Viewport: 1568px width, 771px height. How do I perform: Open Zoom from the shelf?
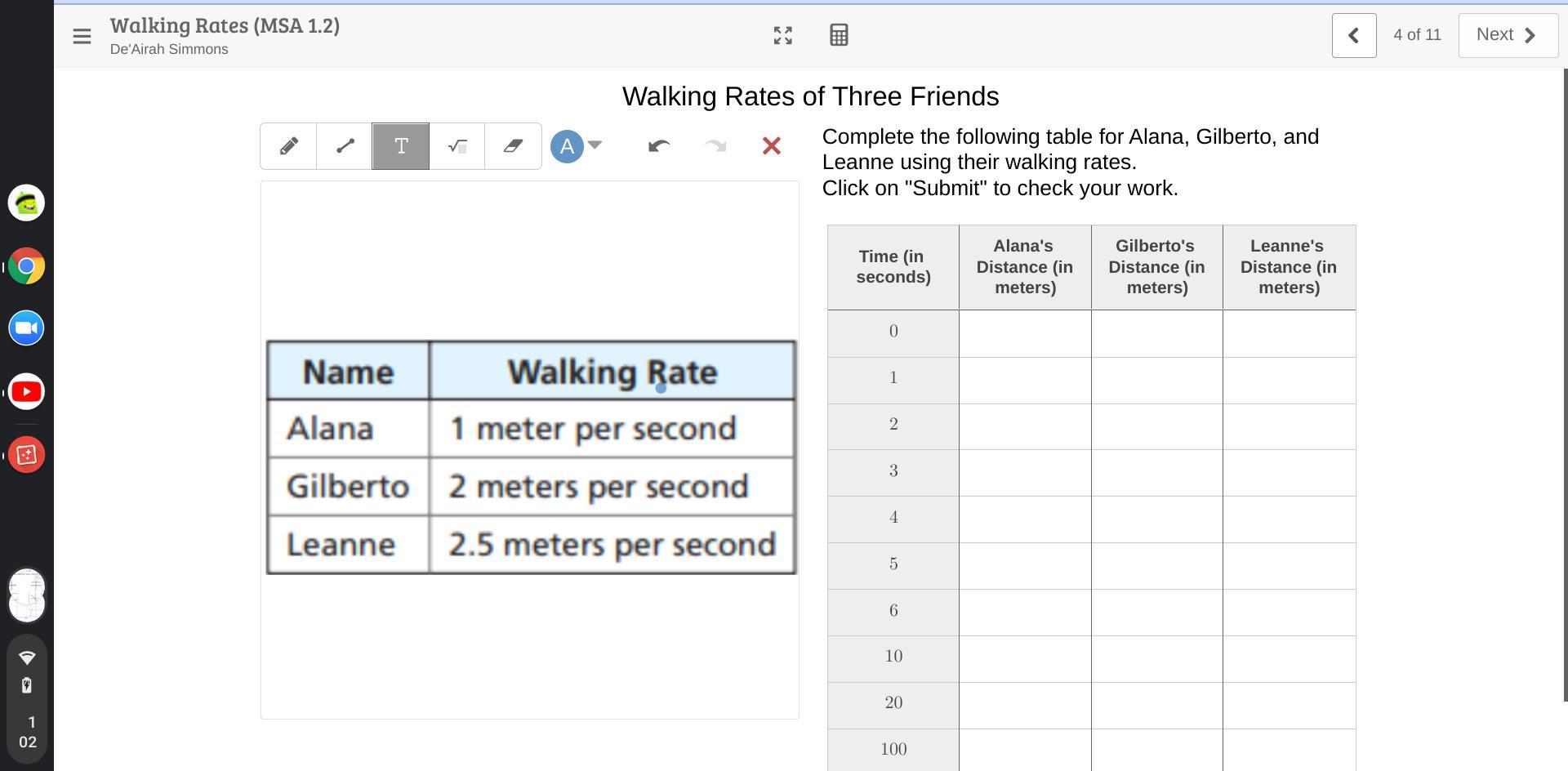[26, 328]
